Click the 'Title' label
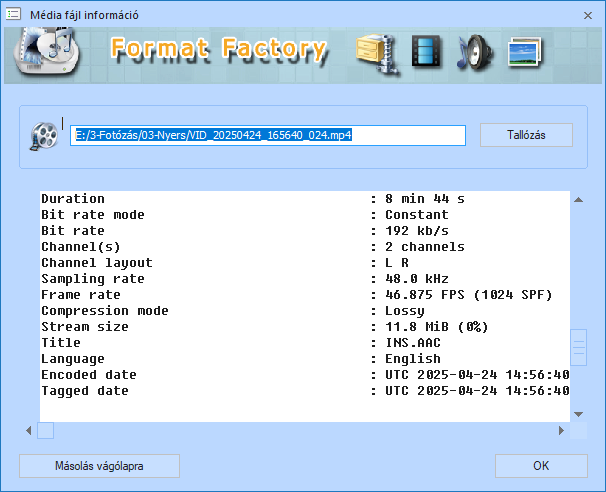 coord(61,342)
